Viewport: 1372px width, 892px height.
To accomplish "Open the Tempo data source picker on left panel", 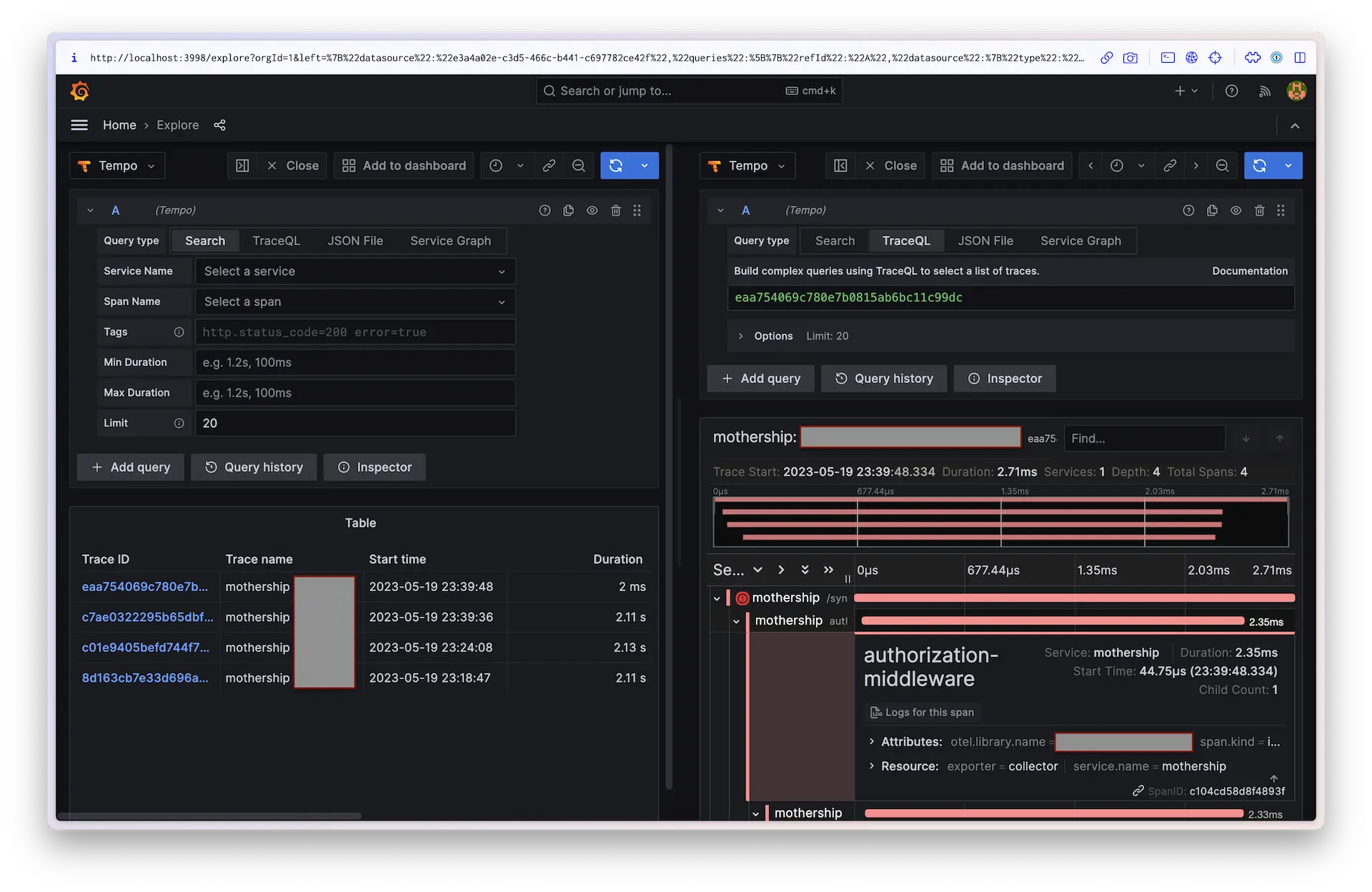I will coord(116,165).
